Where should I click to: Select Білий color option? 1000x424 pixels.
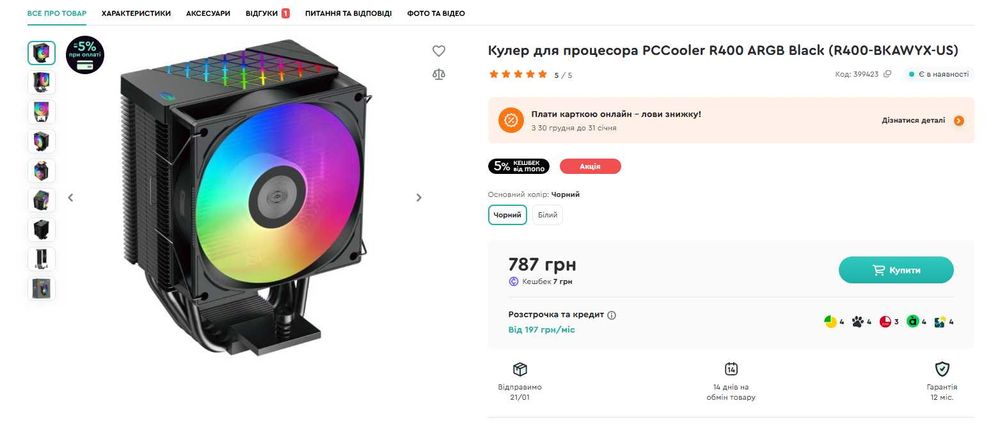548,215
